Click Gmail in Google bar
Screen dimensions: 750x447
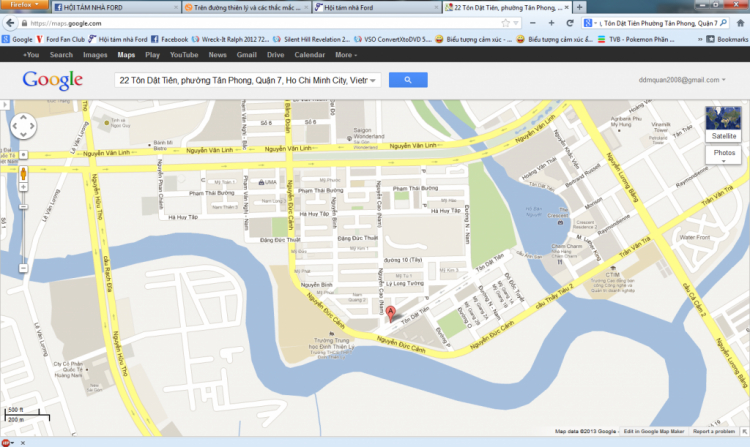coord(246,55)
